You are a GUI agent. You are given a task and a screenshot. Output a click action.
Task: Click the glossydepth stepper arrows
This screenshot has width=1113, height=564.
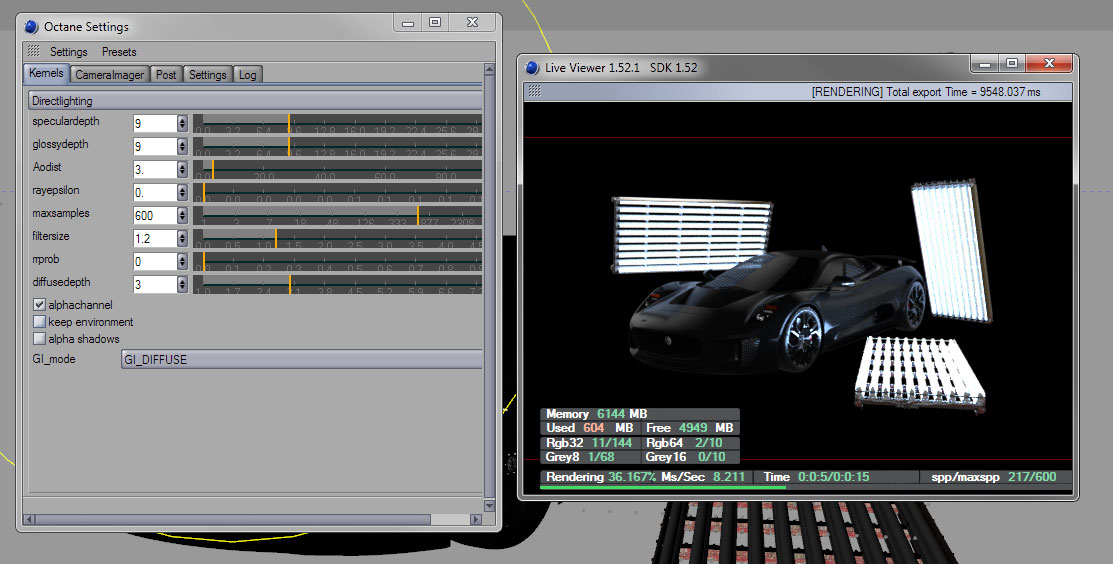click(182, 146)
